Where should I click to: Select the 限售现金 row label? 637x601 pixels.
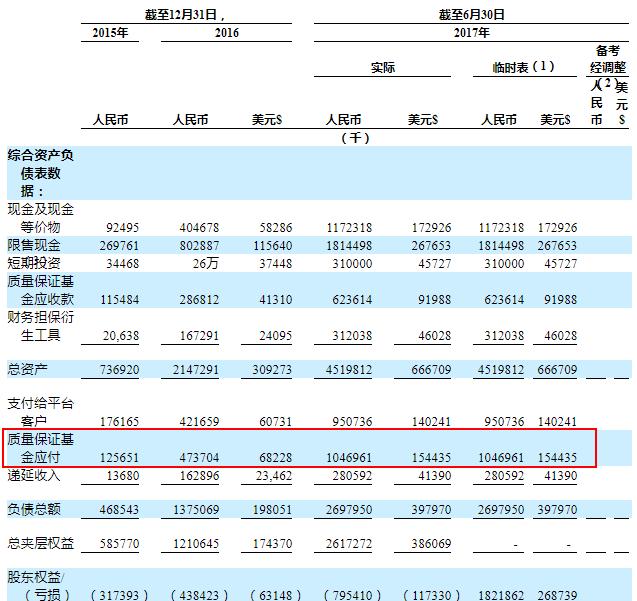(34, 245)
